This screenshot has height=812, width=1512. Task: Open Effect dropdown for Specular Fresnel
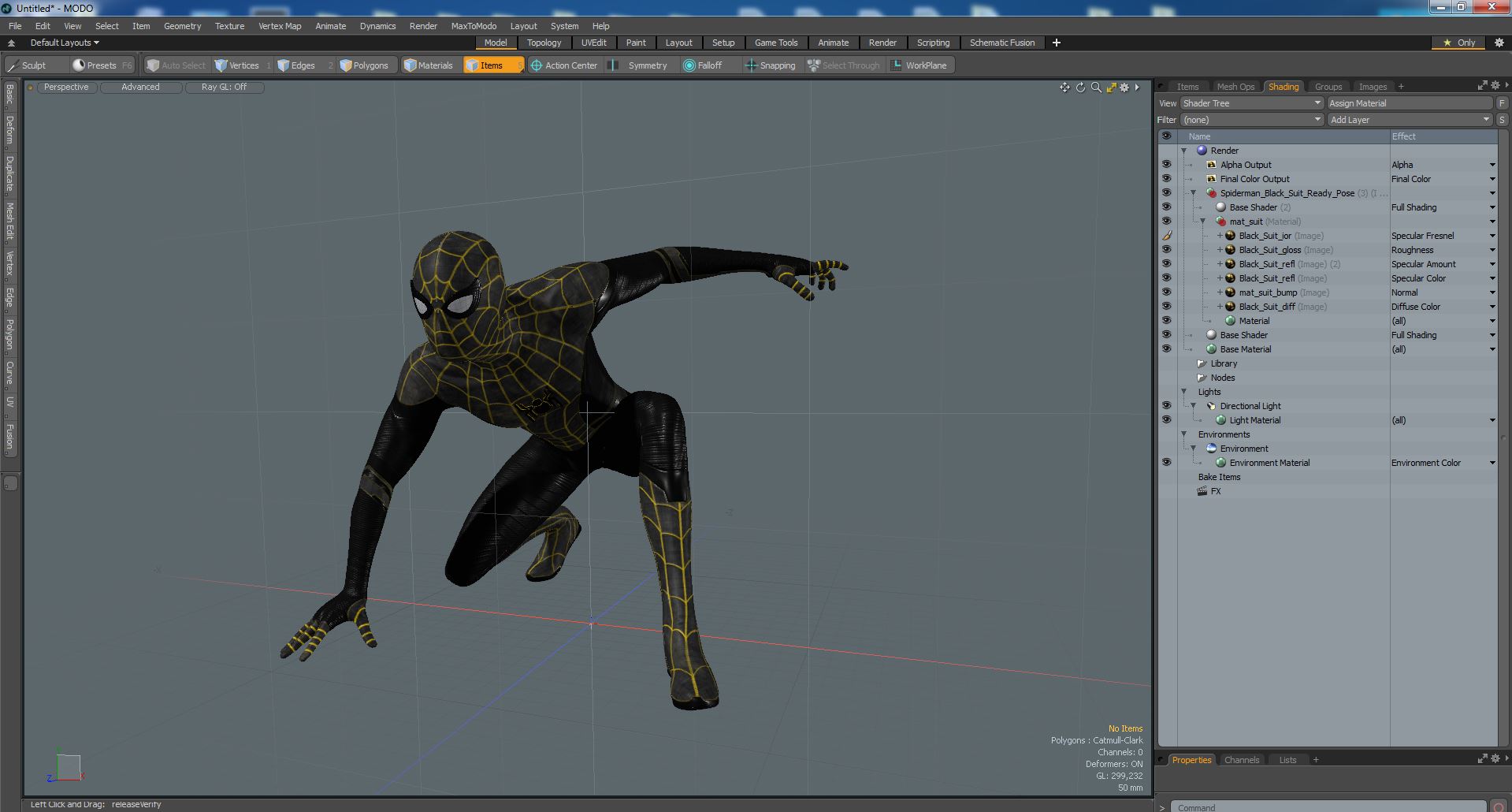pyautogui.click(x=1492, y=236)
